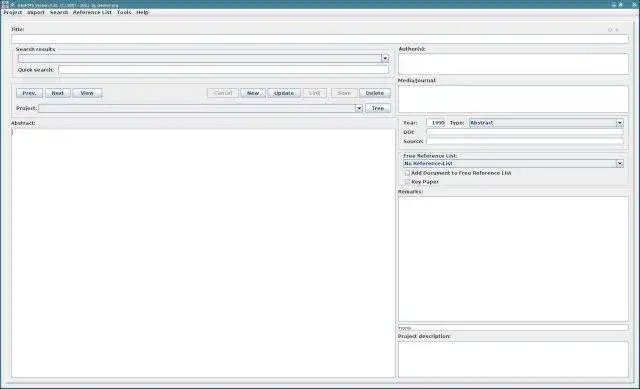
Task: Open the Free Reference List dropdown
Action: 513,163
